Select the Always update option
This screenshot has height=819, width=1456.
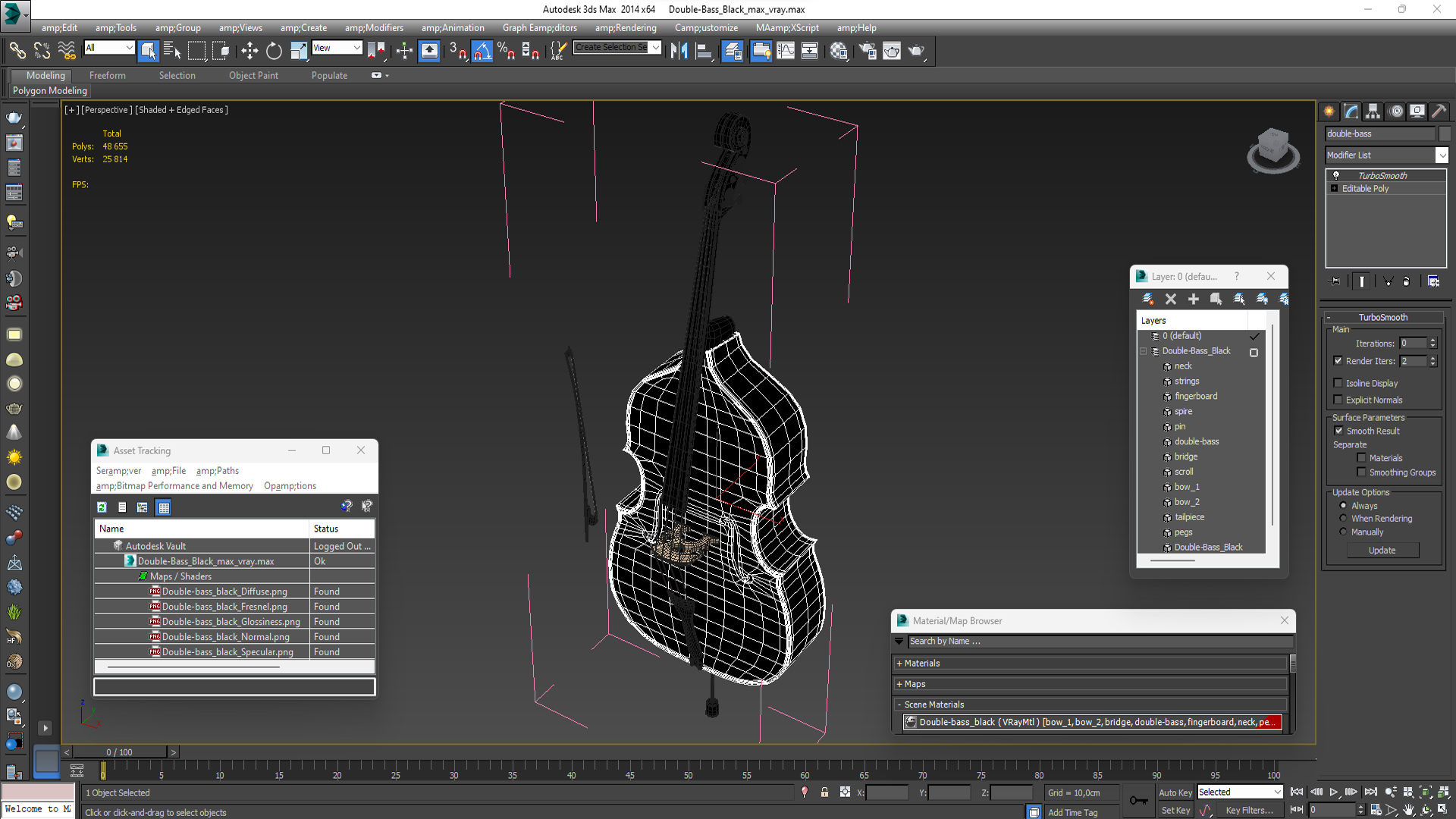tap(1344, 506)
